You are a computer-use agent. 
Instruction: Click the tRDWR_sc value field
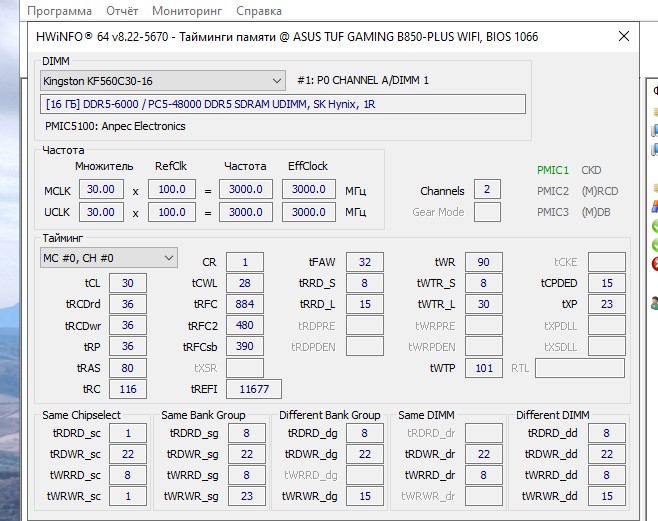(128, 454)
